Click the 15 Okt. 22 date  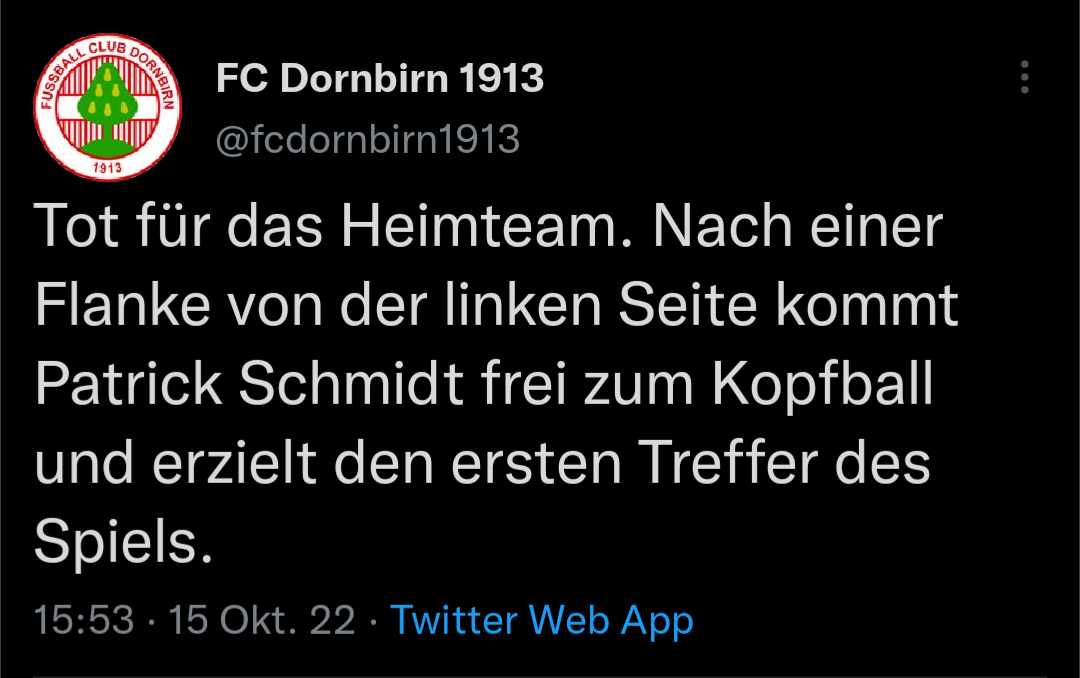[x=262, y=619]
